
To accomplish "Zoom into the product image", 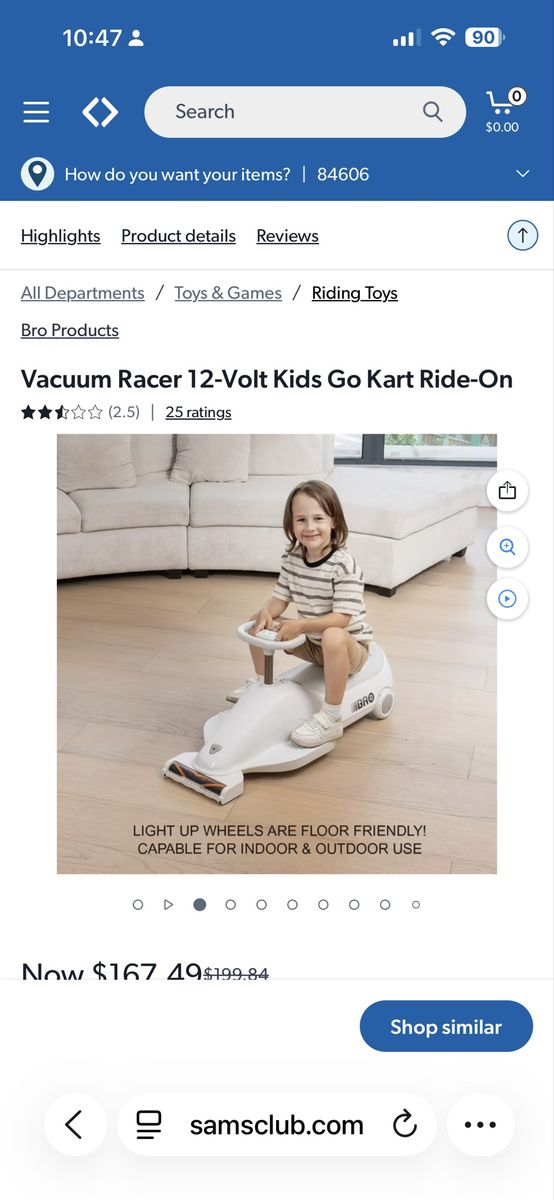I will (507, 546).
